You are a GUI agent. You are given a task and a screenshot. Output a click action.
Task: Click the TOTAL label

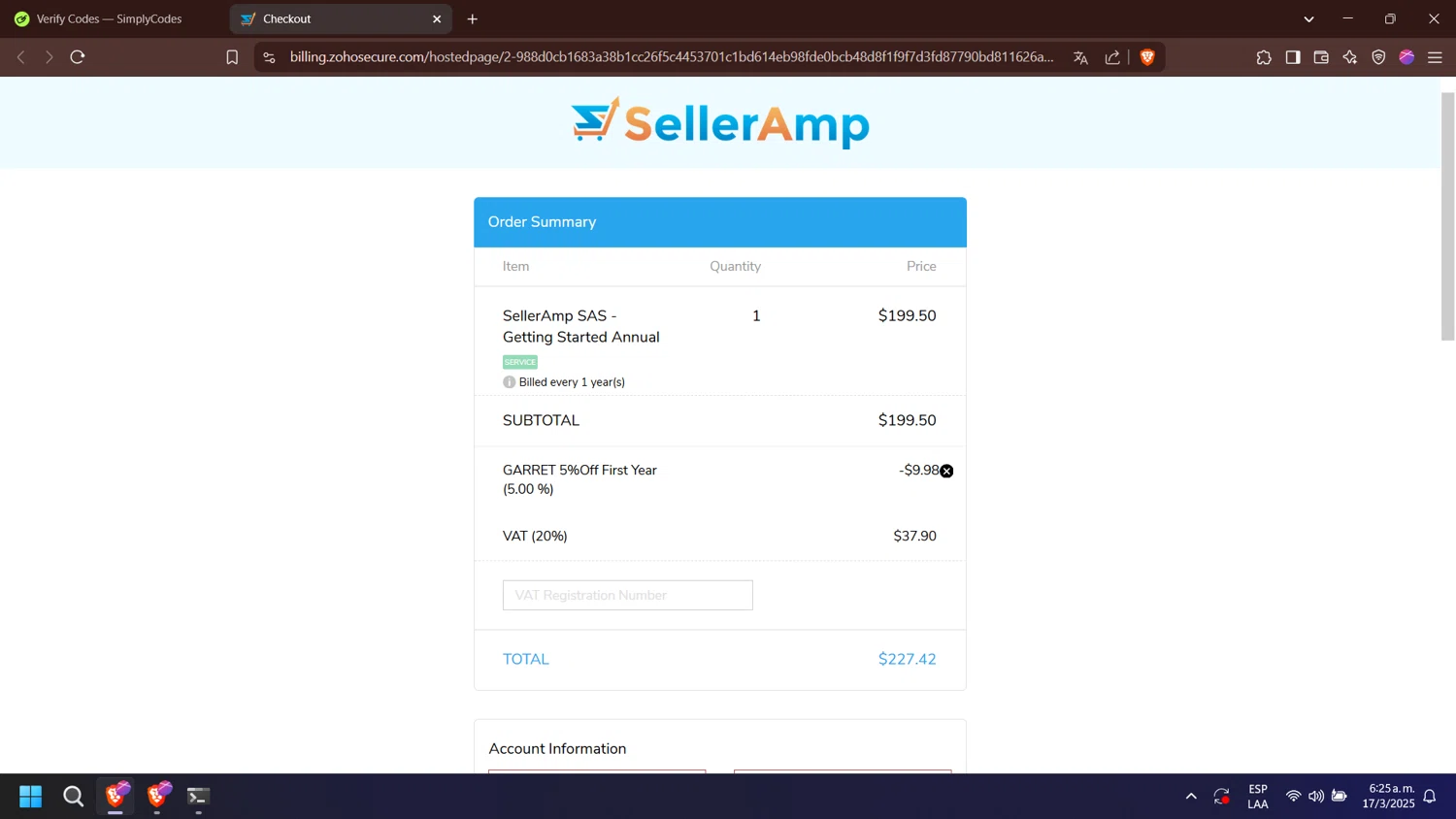click(525, 659)
